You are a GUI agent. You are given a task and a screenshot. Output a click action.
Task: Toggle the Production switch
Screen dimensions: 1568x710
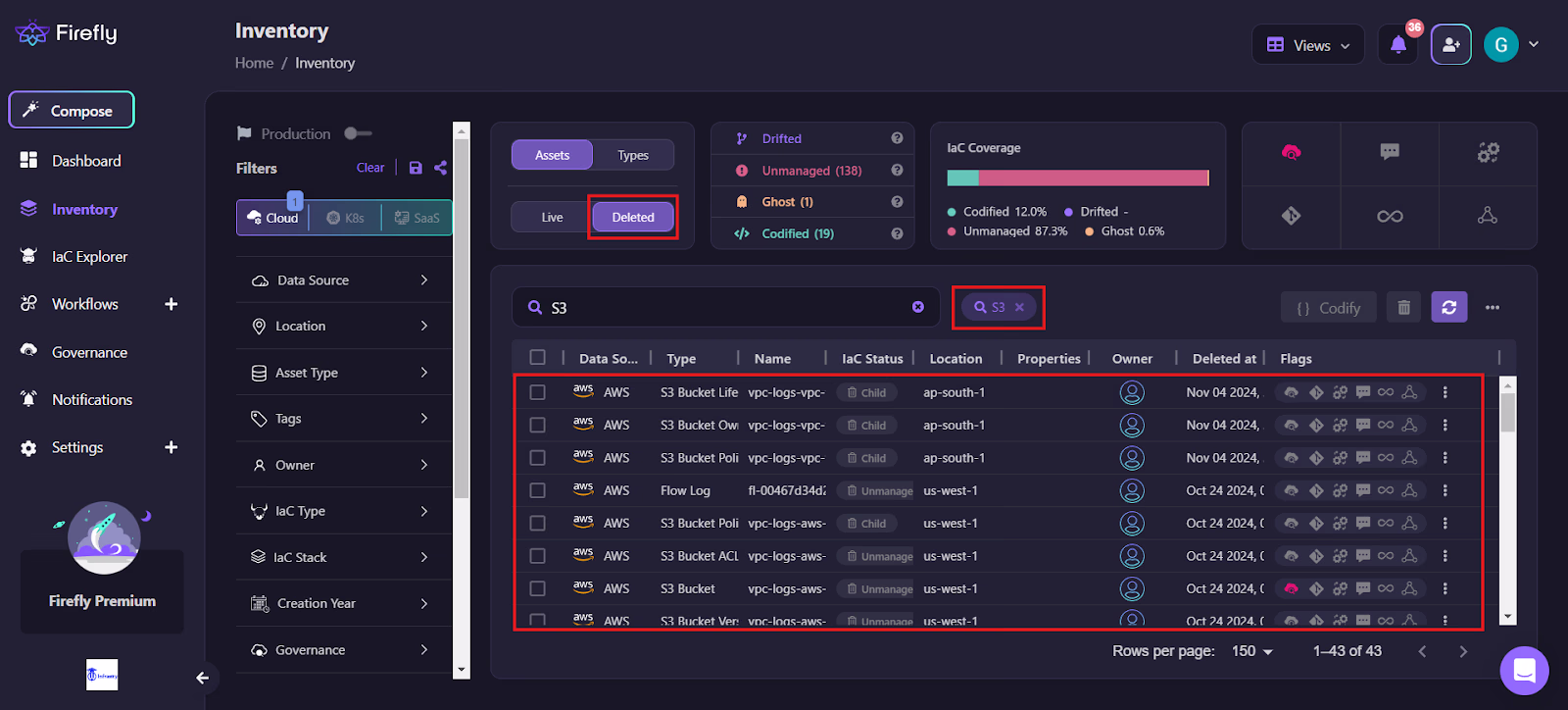click(x=358, y=133)
